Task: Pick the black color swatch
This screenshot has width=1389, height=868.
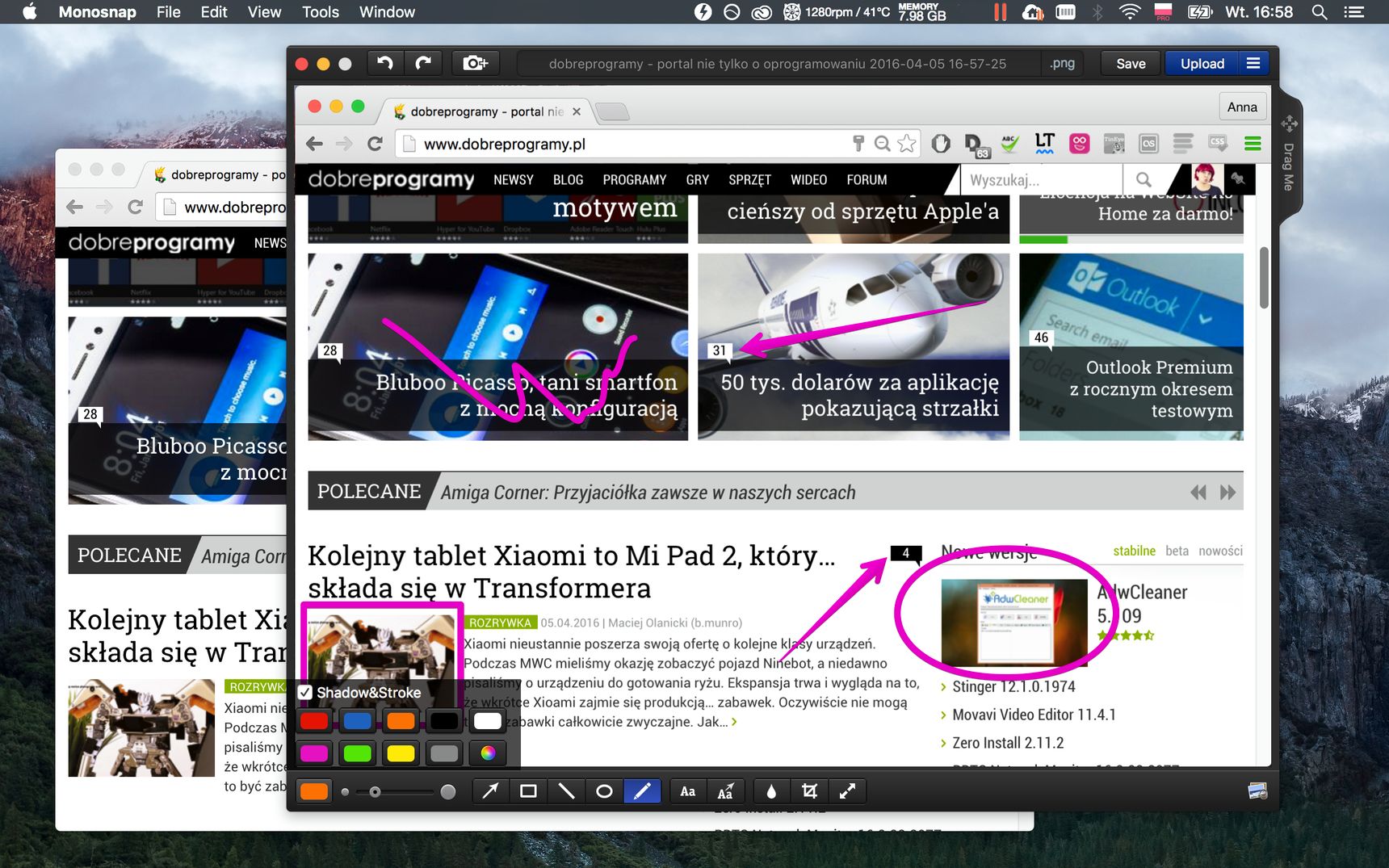Action: (x=444, y=721)
